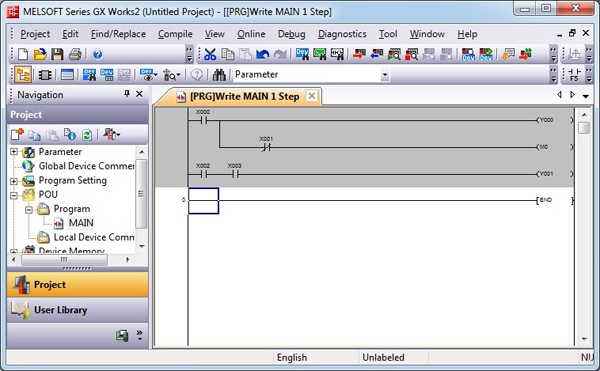Click the info-page icon in Project panel toolbar
Image resolution: width=600 pixels, height=371 pixels.
pos(70,135)
